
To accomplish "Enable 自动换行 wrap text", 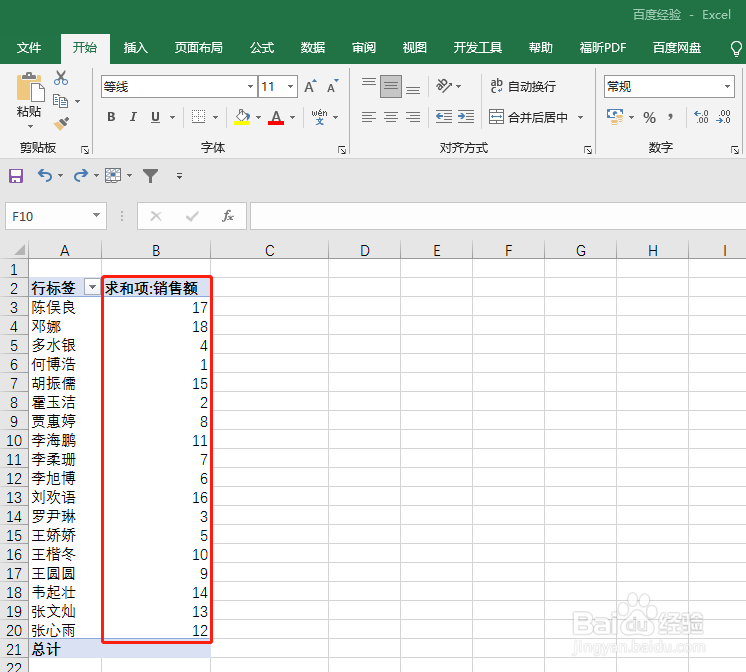I will pos(523,86).
